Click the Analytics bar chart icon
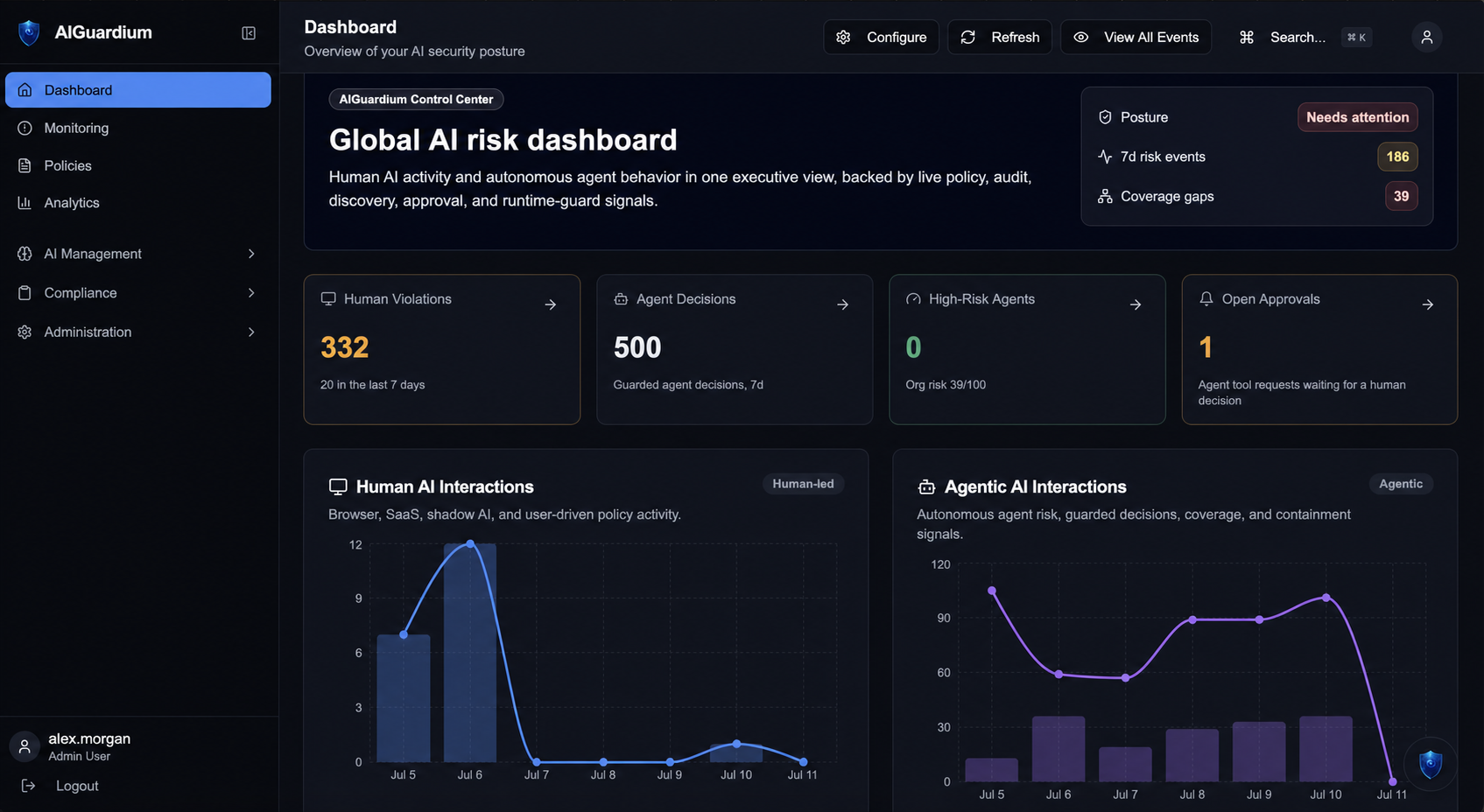 pos(25,202)
